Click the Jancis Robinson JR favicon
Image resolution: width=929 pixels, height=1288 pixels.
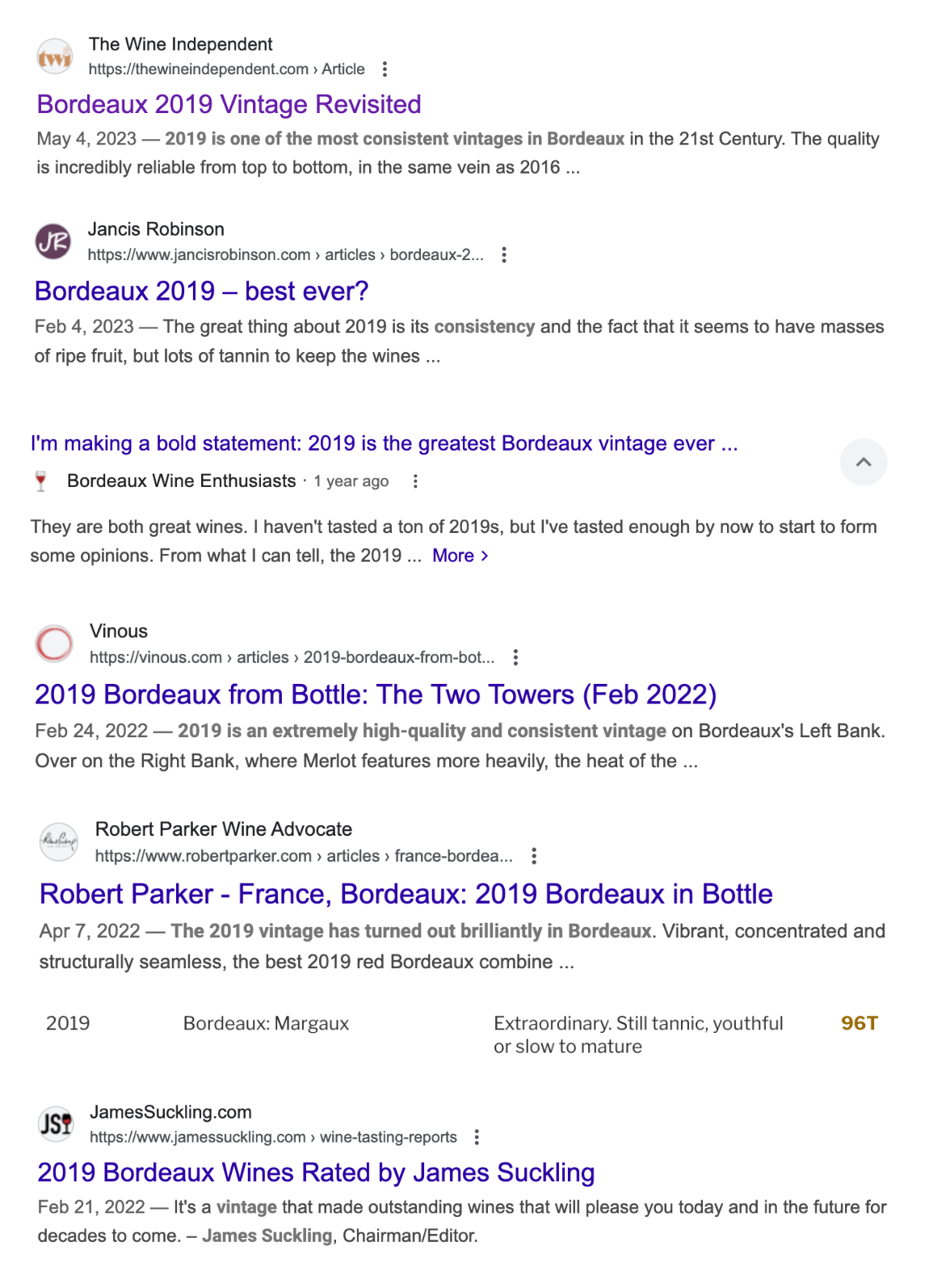coord(53,241)
